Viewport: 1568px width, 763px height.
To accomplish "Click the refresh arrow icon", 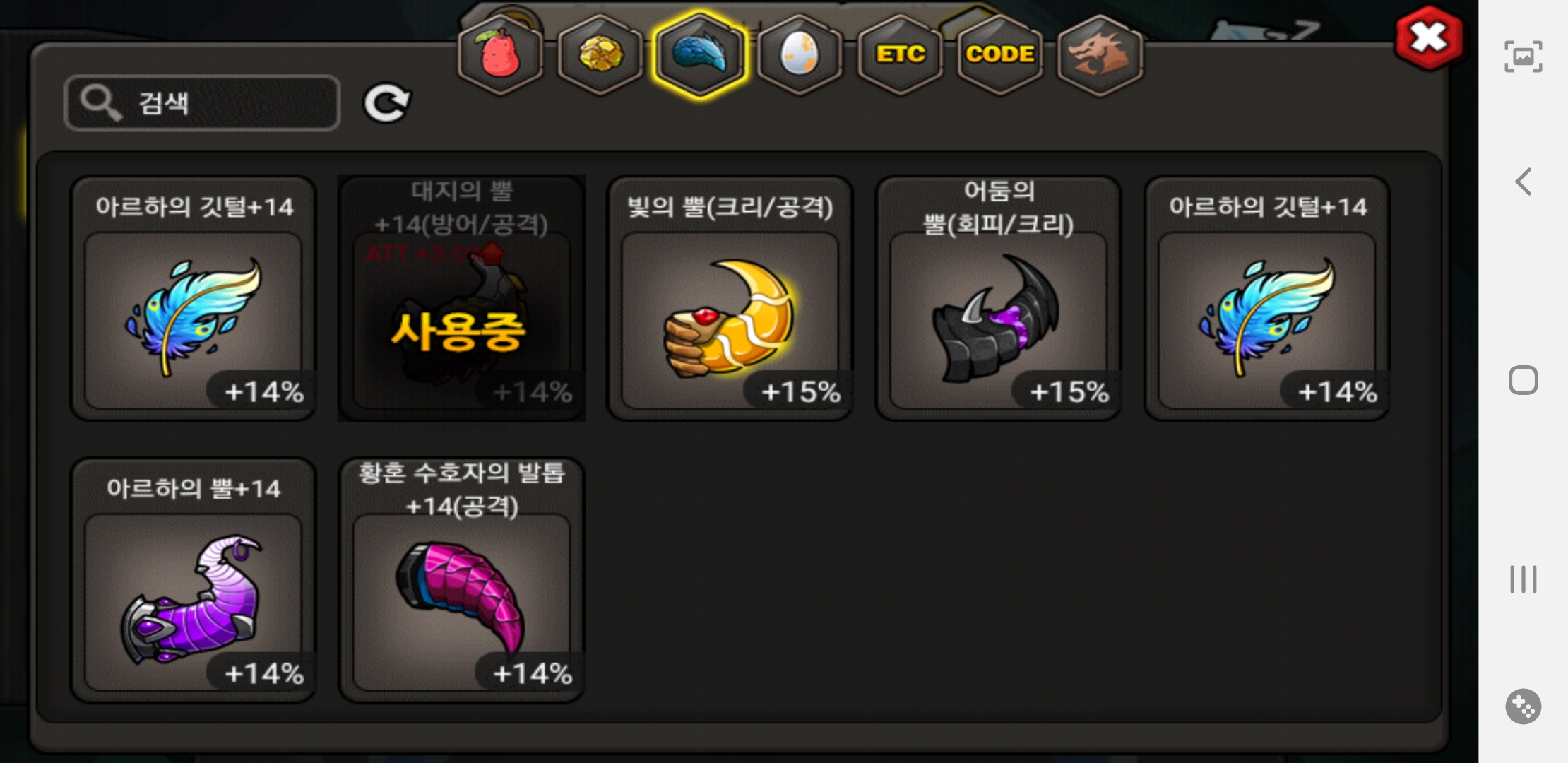I will pos(386,103).
